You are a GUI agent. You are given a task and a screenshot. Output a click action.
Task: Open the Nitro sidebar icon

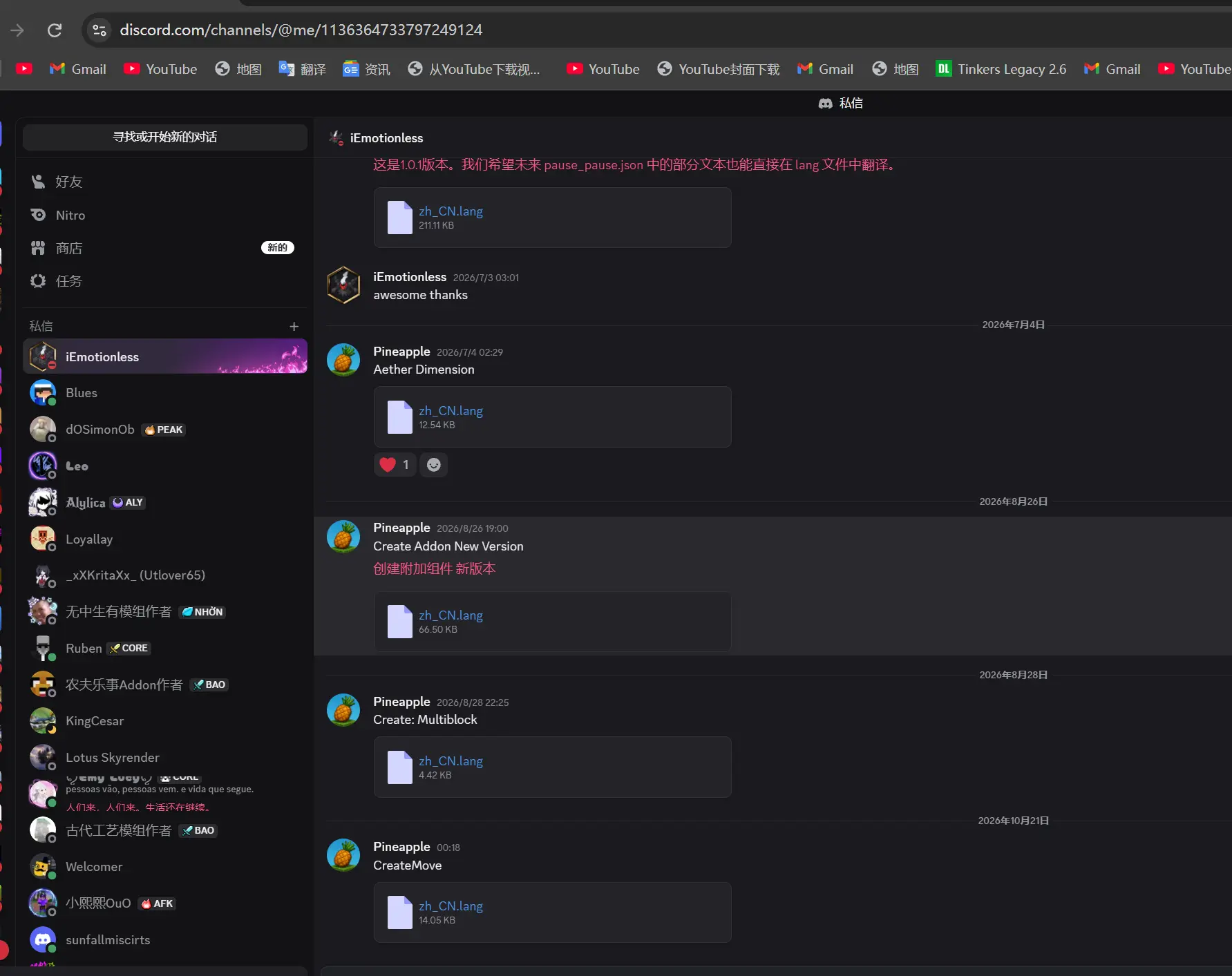click(38, 215)
